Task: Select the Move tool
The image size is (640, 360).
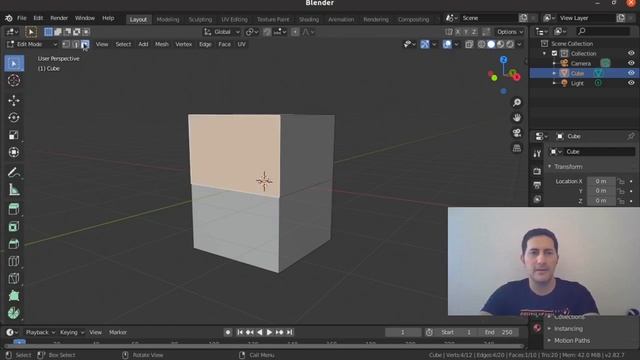Action: click(14, 100)
